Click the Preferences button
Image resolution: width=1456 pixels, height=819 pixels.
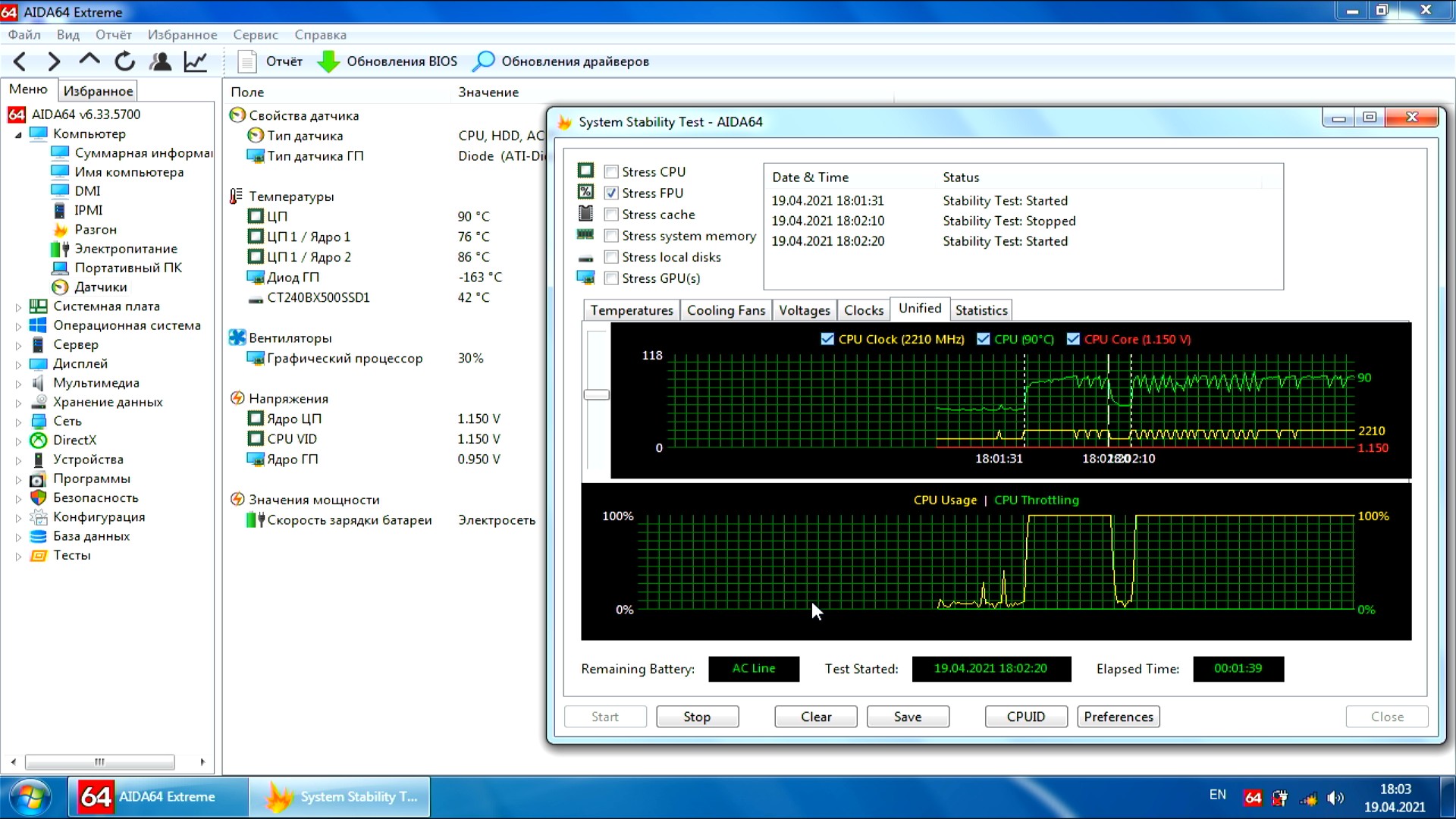pos(1118,717)
